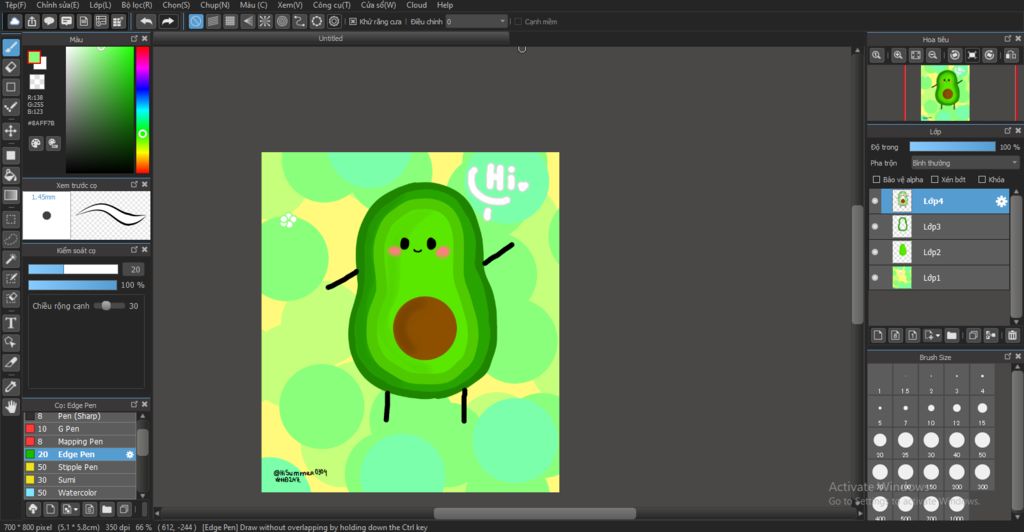Open the color palette icon in Màu panel
Screen dimensions: 1024x532
(36, 143)
